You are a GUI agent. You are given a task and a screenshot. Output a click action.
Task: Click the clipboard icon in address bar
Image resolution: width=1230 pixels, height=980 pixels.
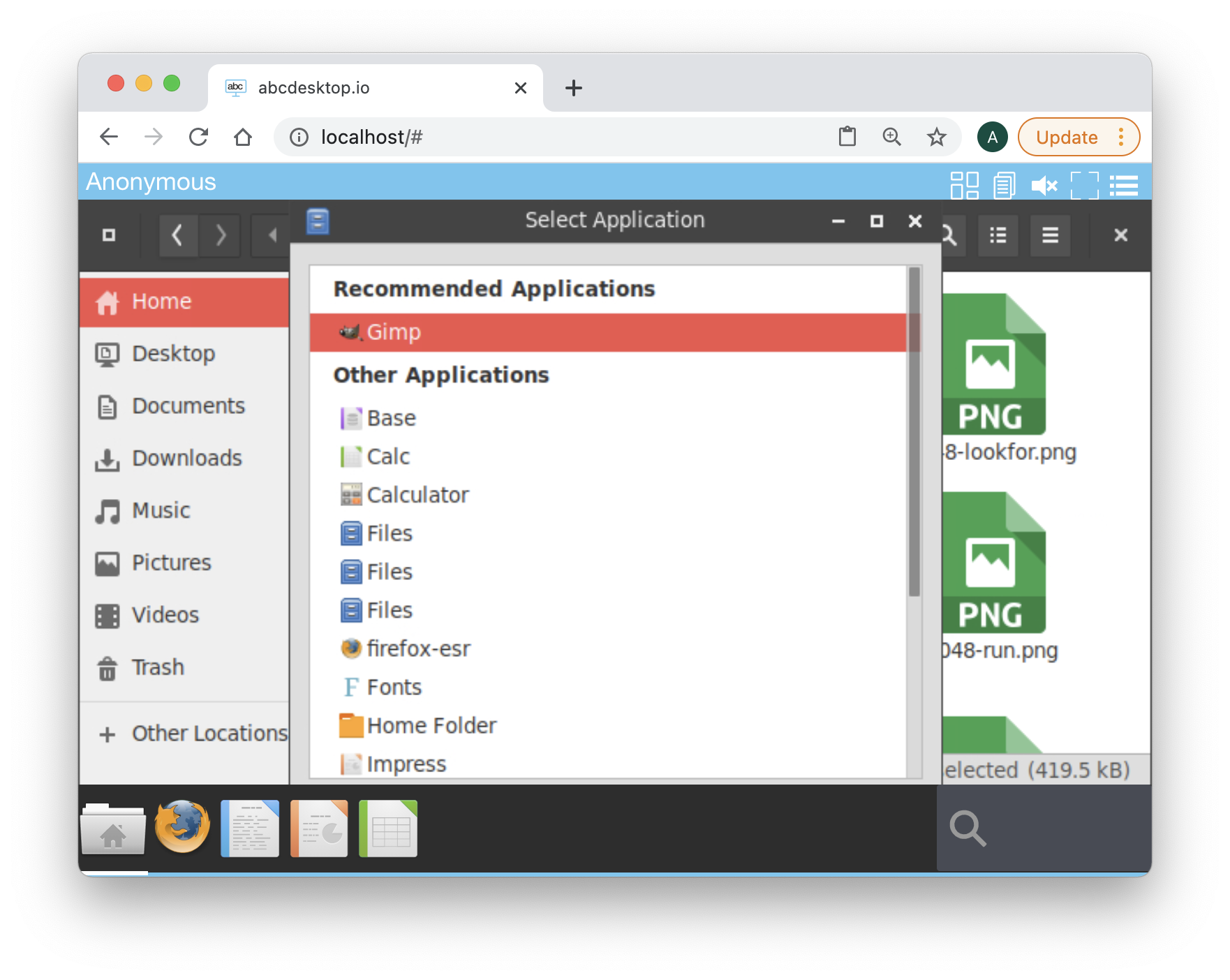point(847,137)
